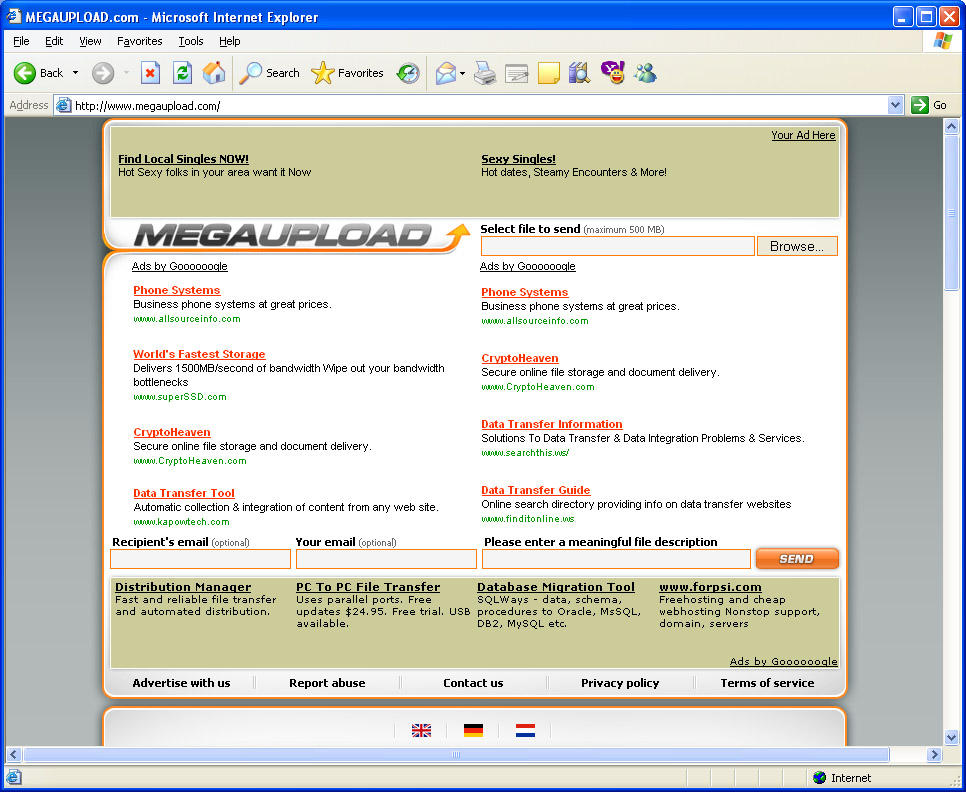Screen dimensions: 966x792
Task: Open the Data Transfer Information ad link
Action: pyautogui.click(x=551, y=424)
